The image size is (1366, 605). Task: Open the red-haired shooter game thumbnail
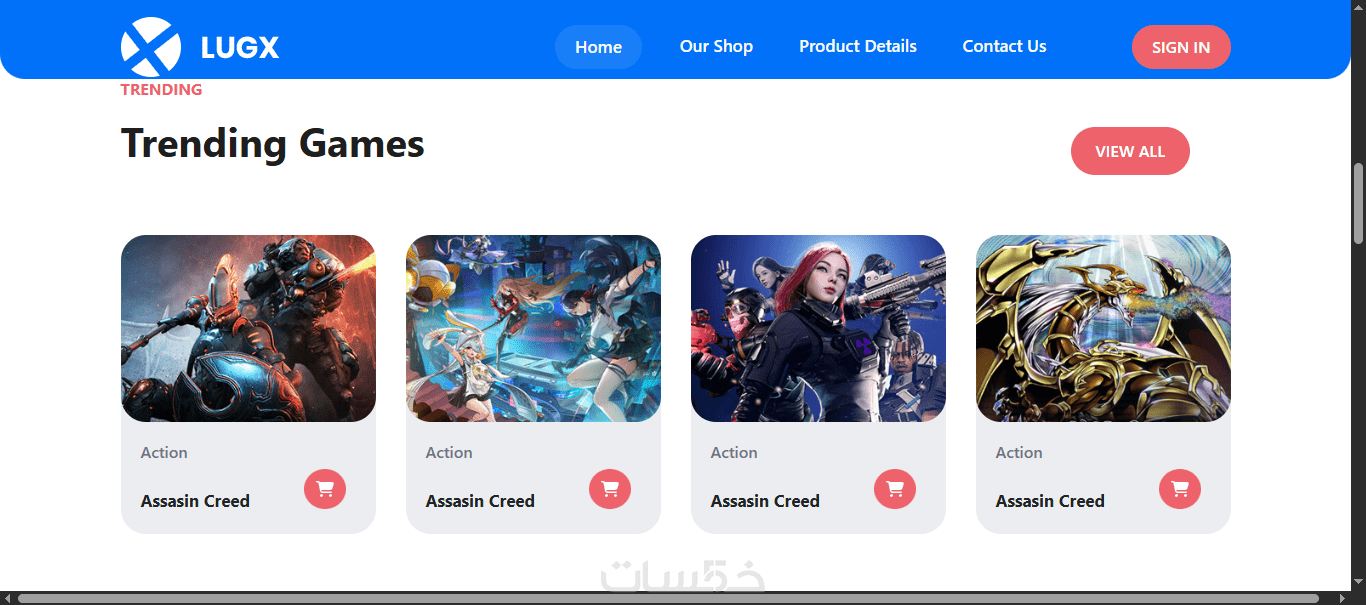(x=818, y=328)
